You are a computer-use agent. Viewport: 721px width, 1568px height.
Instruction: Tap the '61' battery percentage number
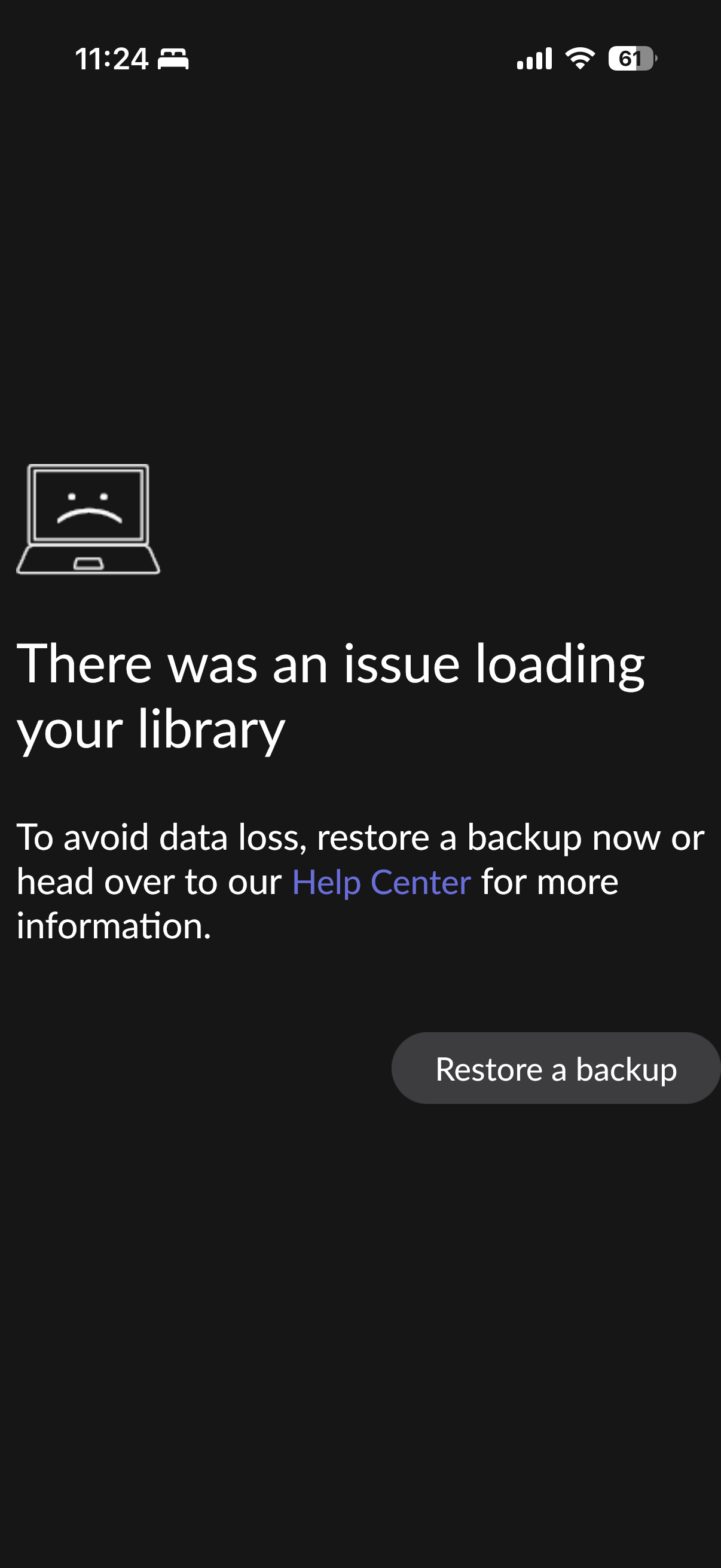pyautogui.click(x=628, y=59)
